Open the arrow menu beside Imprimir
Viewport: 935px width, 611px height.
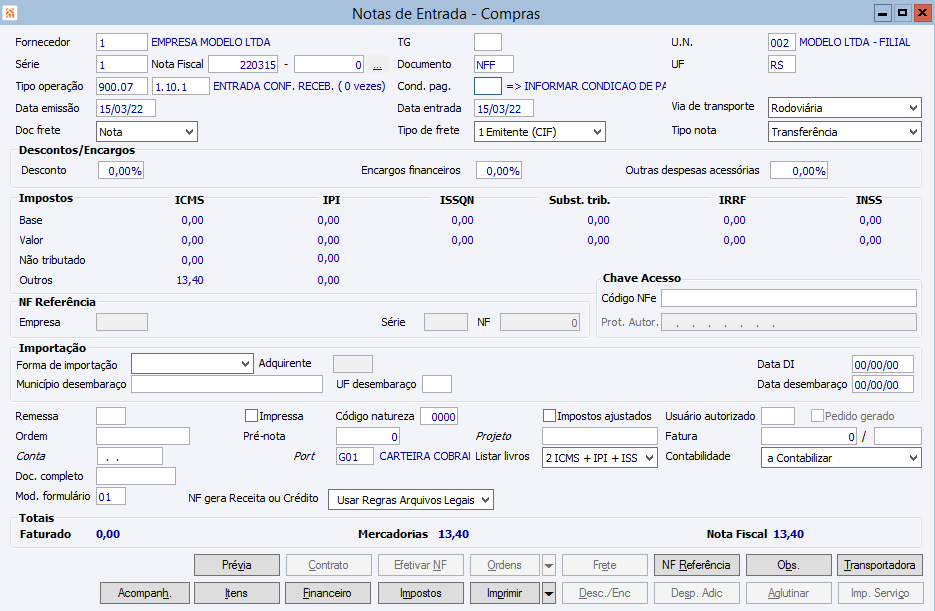(548, 593)
